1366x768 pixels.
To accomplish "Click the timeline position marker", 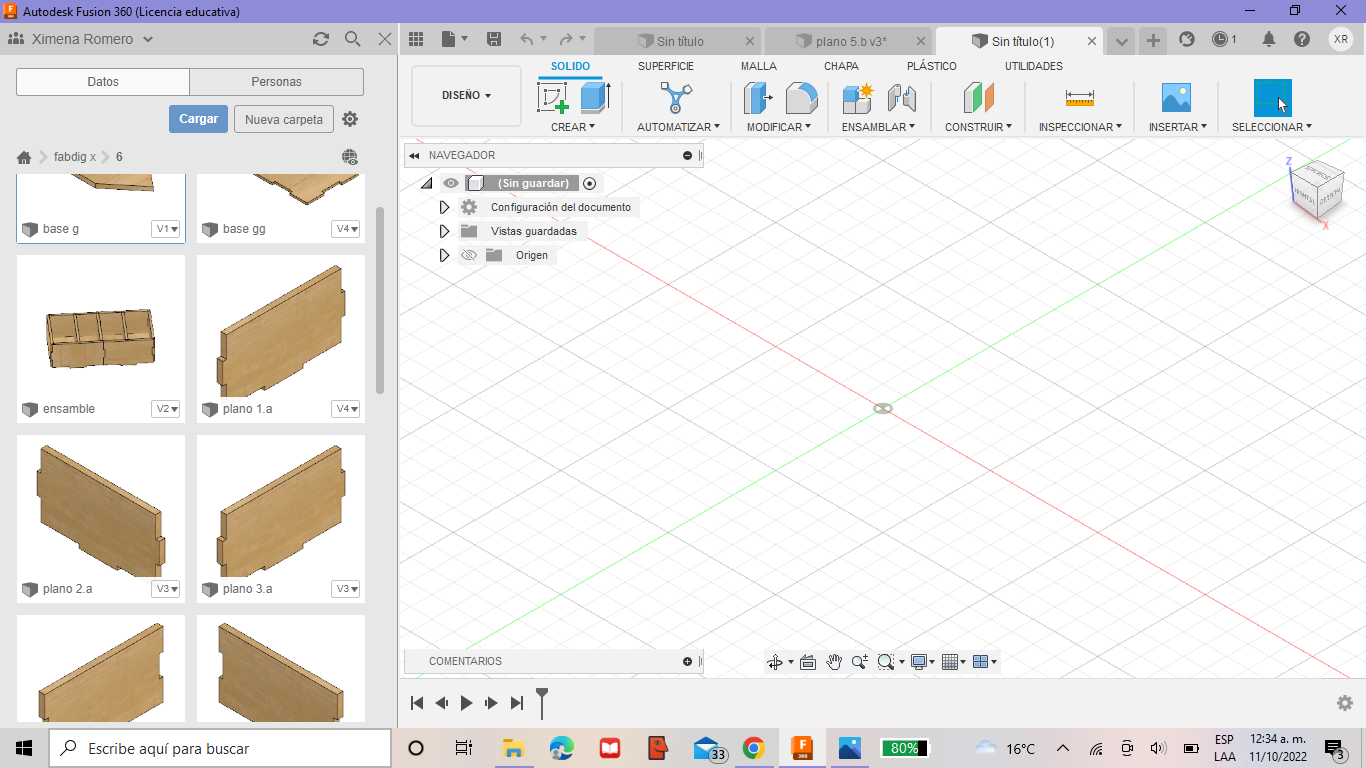I will tap(542, 702).
